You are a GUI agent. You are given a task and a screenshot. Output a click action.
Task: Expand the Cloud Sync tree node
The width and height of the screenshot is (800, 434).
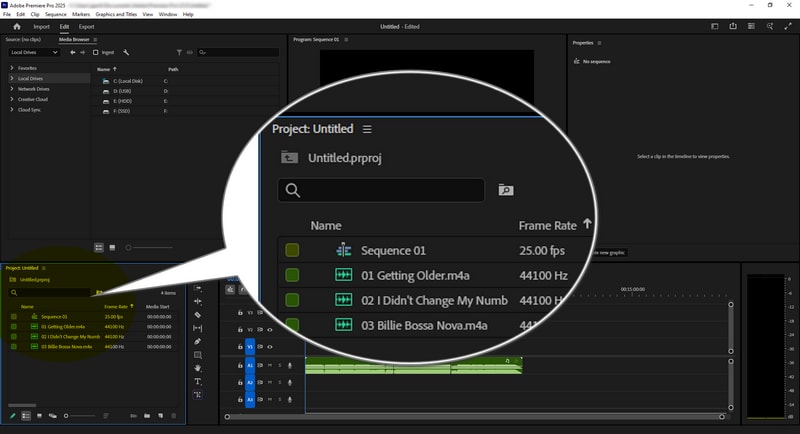point(12,110)
